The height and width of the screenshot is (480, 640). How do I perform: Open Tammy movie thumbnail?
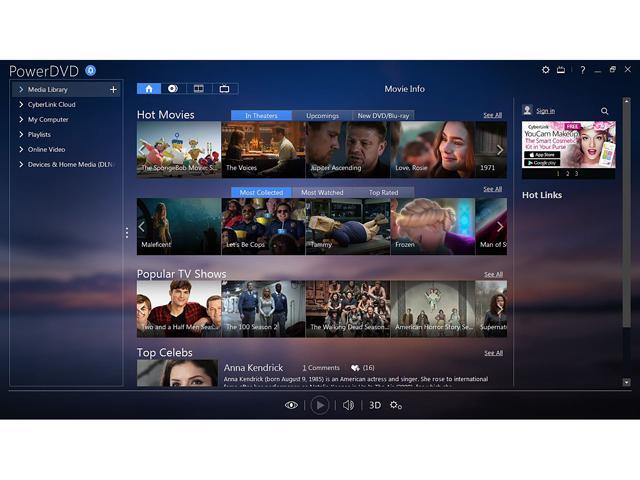coord(348,227)
